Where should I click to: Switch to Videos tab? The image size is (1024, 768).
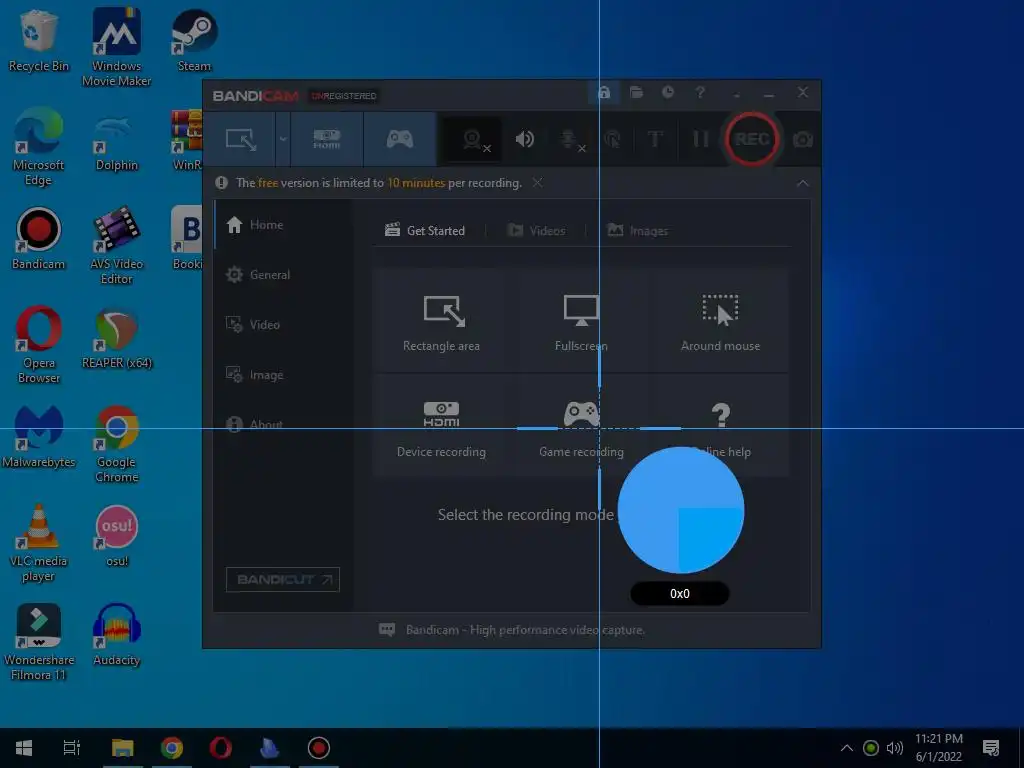[536, 231]
